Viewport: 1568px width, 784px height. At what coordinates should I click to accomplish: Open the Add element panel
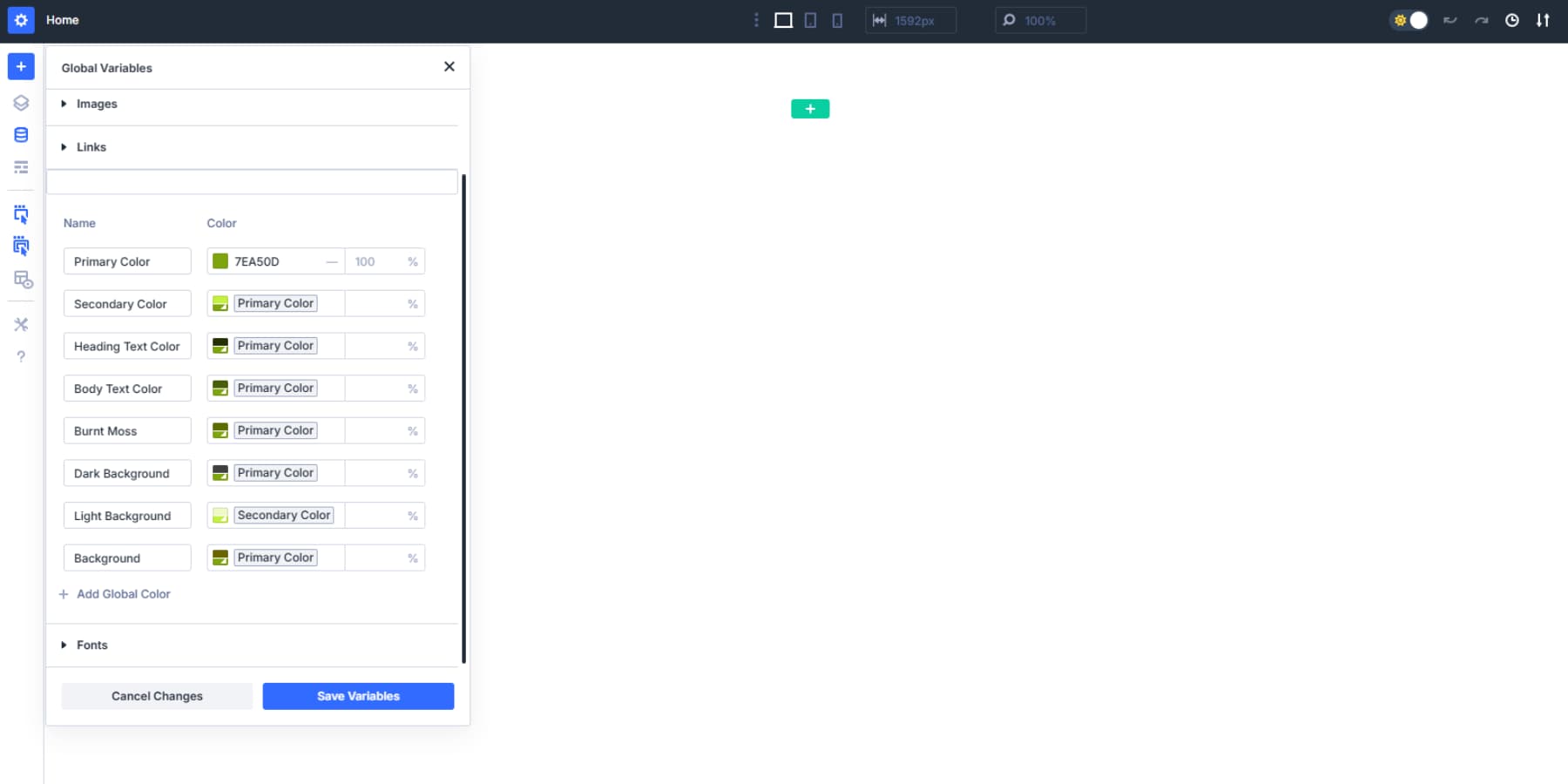coord(20,65)
